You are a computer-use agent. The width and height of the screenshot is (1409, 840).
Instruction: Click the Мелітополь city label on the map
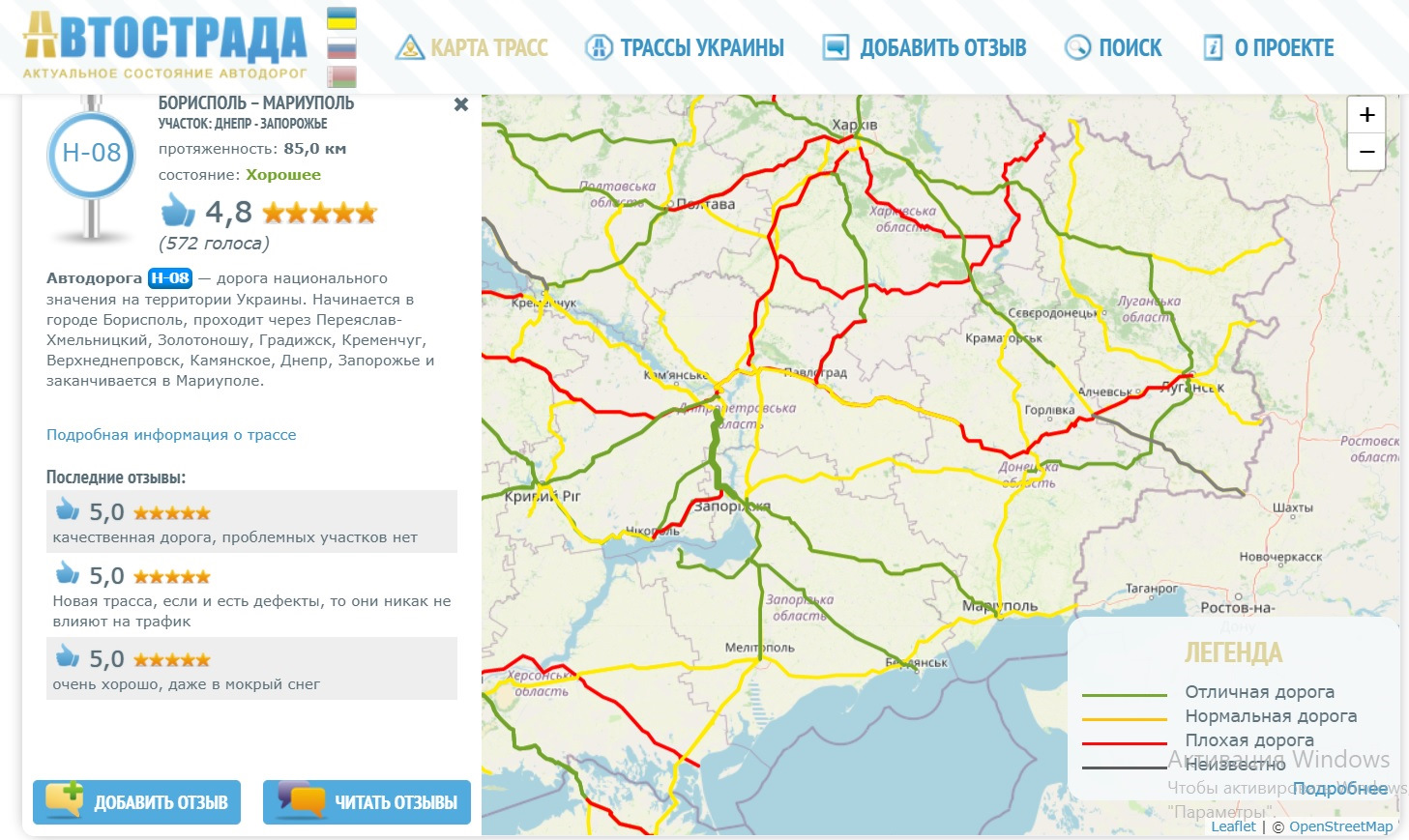click(760, 648)
